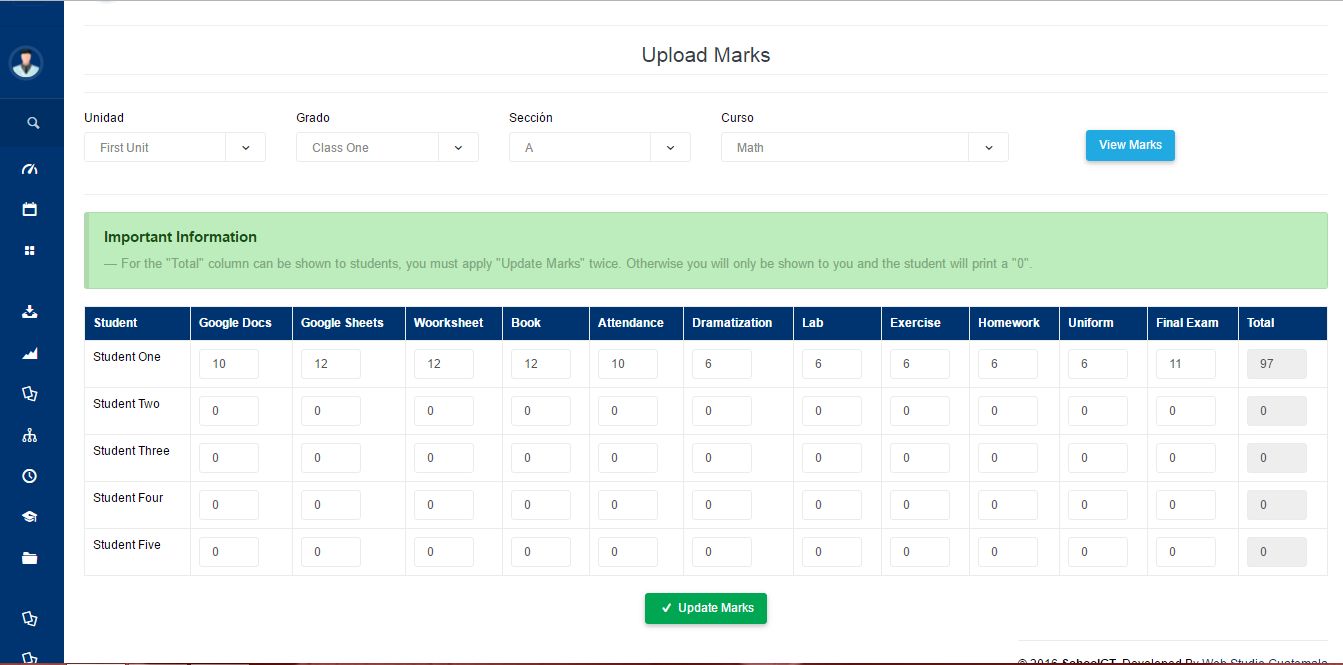Edit Student One's Final Exam mark
The height and width of the screenshot is (665, 1343).
1186,364
